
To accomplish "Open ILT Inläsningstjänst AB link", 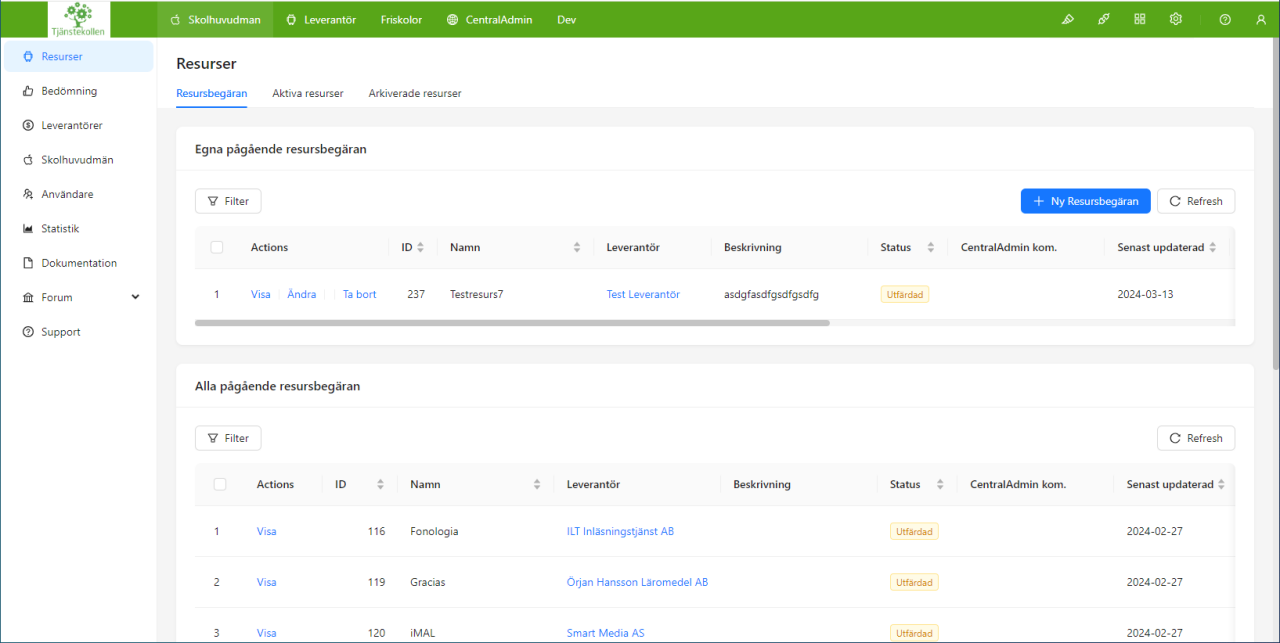I will click(x=620, y=531).
